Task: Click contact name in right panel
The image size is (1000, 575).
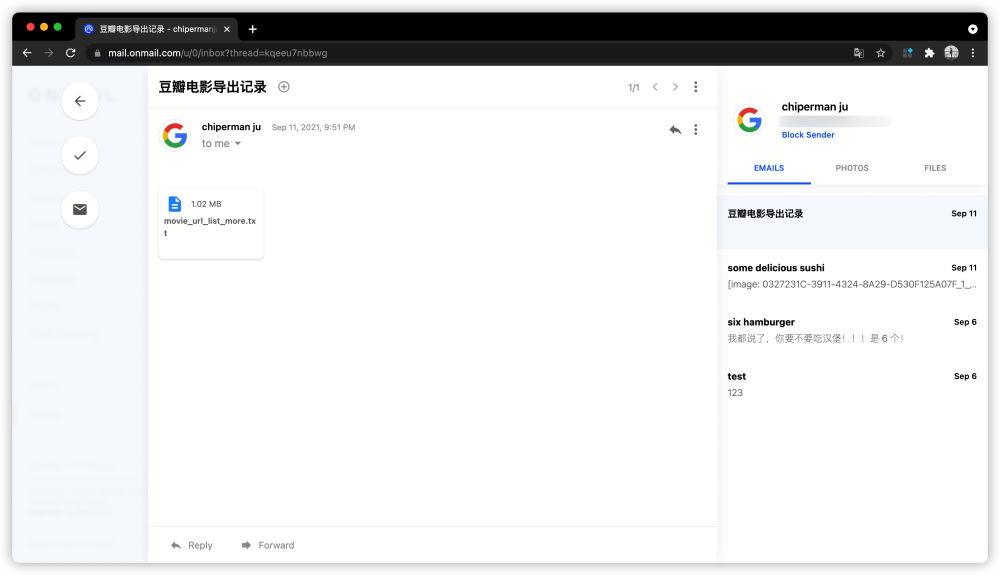Action: 814,106
